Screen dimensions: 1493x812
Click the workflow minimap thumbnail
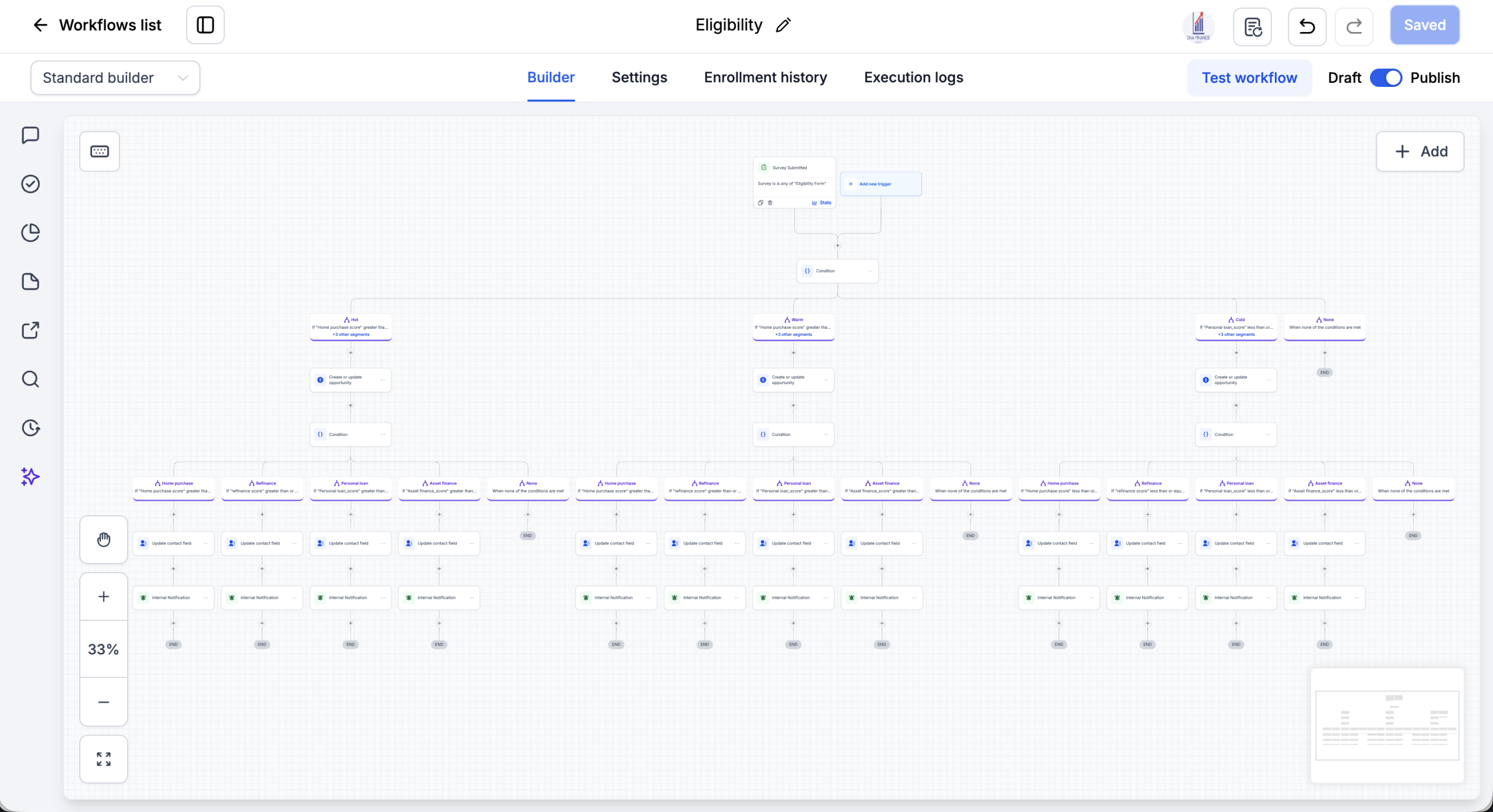[x=1387, y=726]
